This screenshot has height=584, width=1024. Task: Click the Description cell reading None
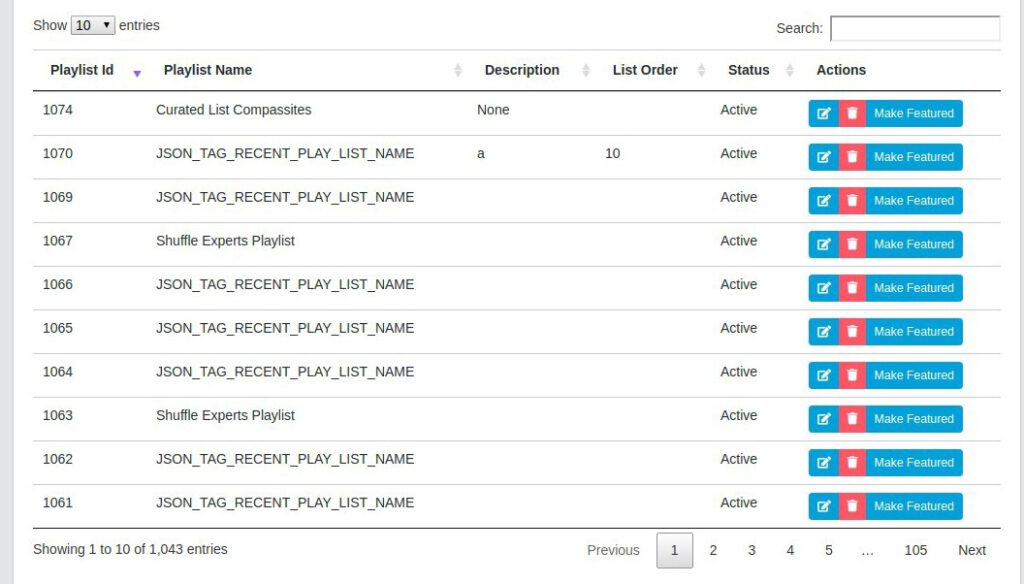pyautogui.click(x=493, y=110)
